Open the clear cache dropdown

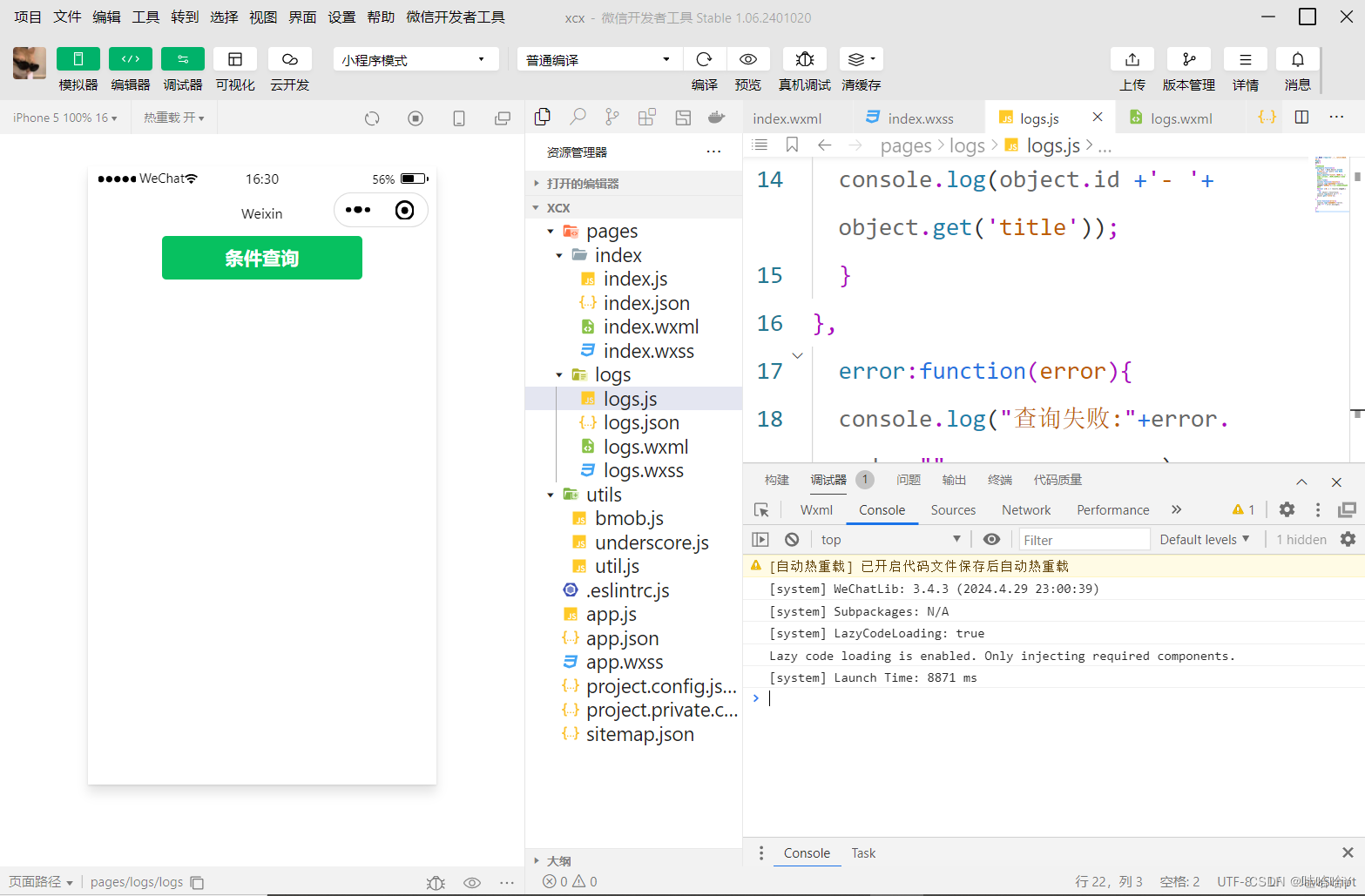(862, 59)
